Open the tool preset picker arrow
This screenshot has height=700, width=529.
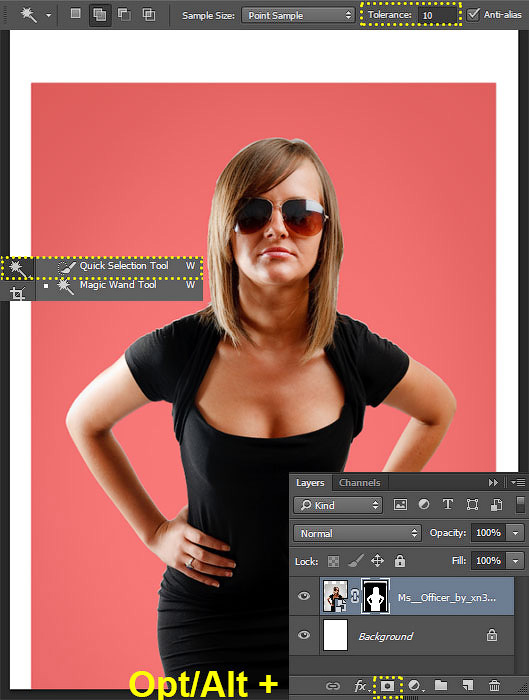click(x=49, y=16)
